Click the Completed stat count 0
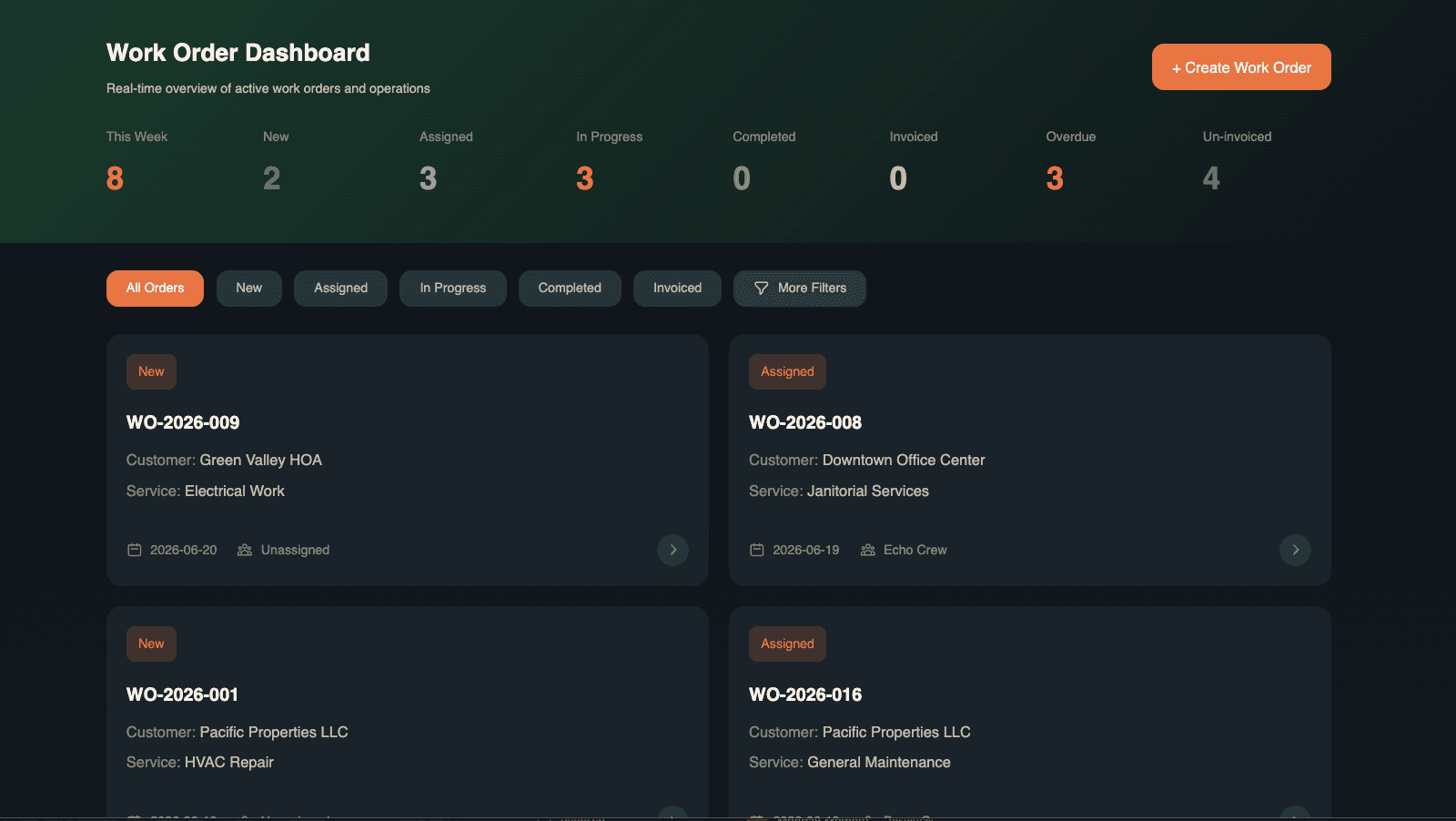Viewport: 1456px width, 821px height. pyautogui.click(x=742, y=178)
